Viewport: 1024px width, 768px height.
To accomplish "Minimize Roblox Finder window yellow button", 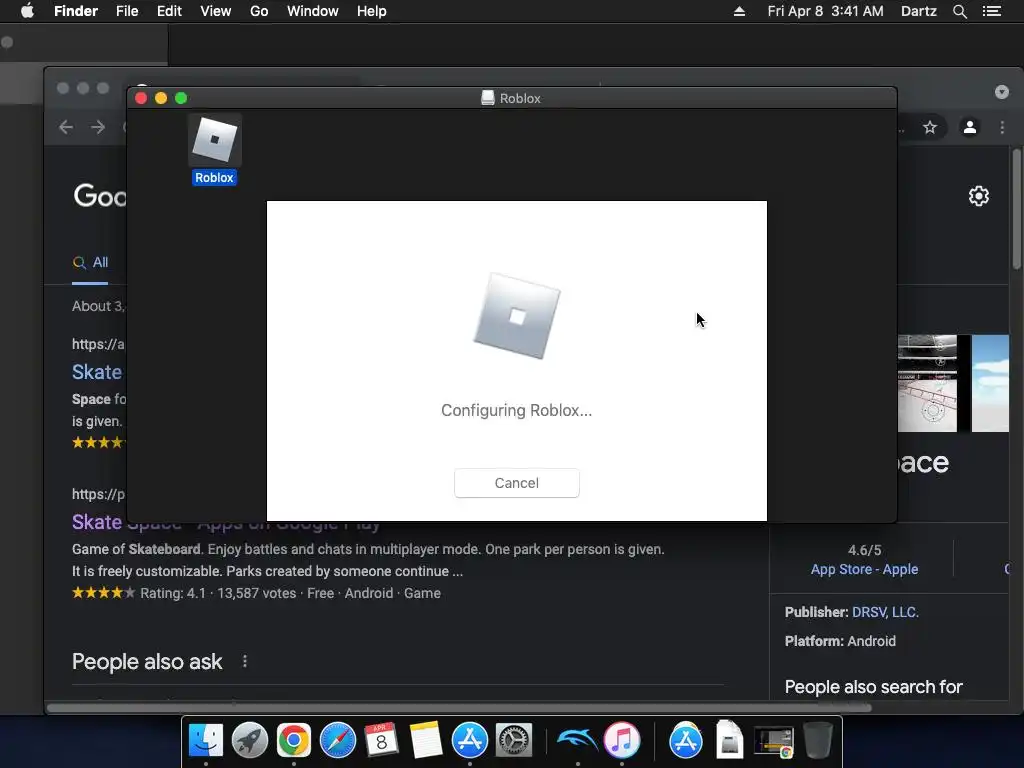I will 161,98.
